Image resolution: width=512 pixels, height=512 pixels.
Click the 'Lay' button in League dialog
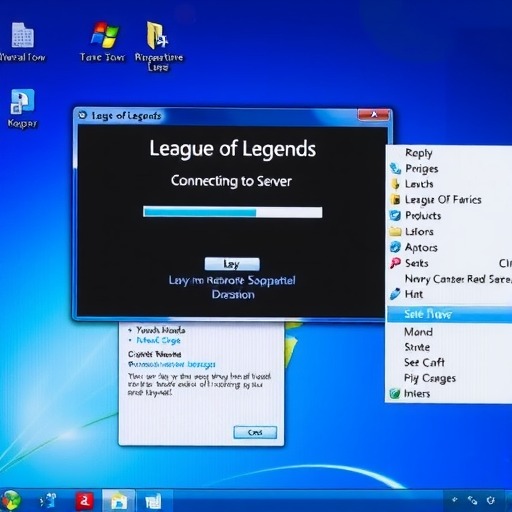pos(232,264)
